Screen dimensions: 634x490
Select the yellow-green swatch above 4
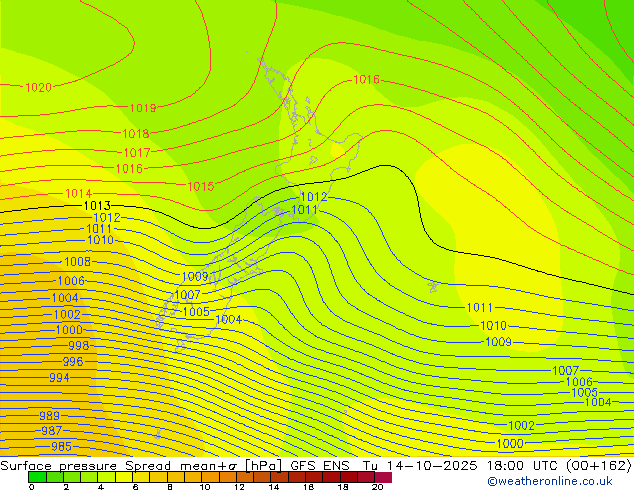[x=106, y=477]
